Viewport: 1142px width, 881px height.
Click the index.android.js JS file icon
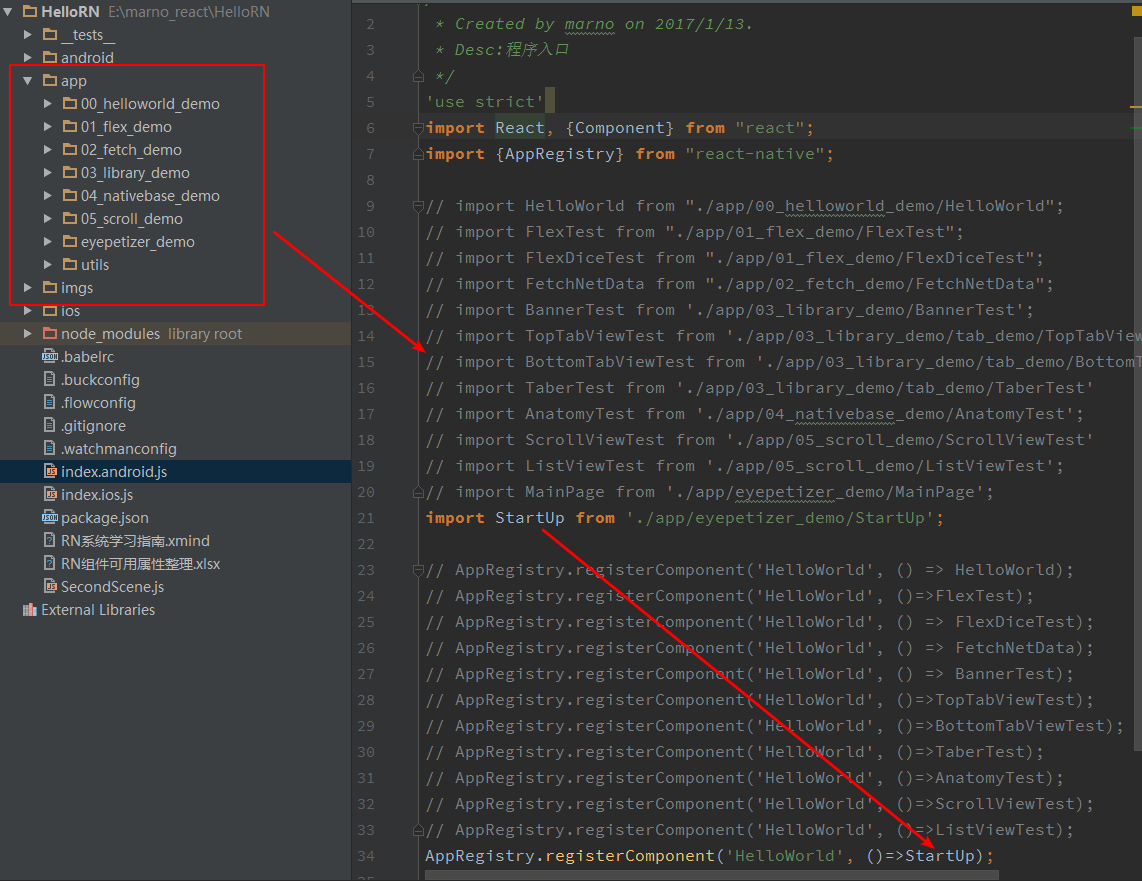tap(50, 471)
